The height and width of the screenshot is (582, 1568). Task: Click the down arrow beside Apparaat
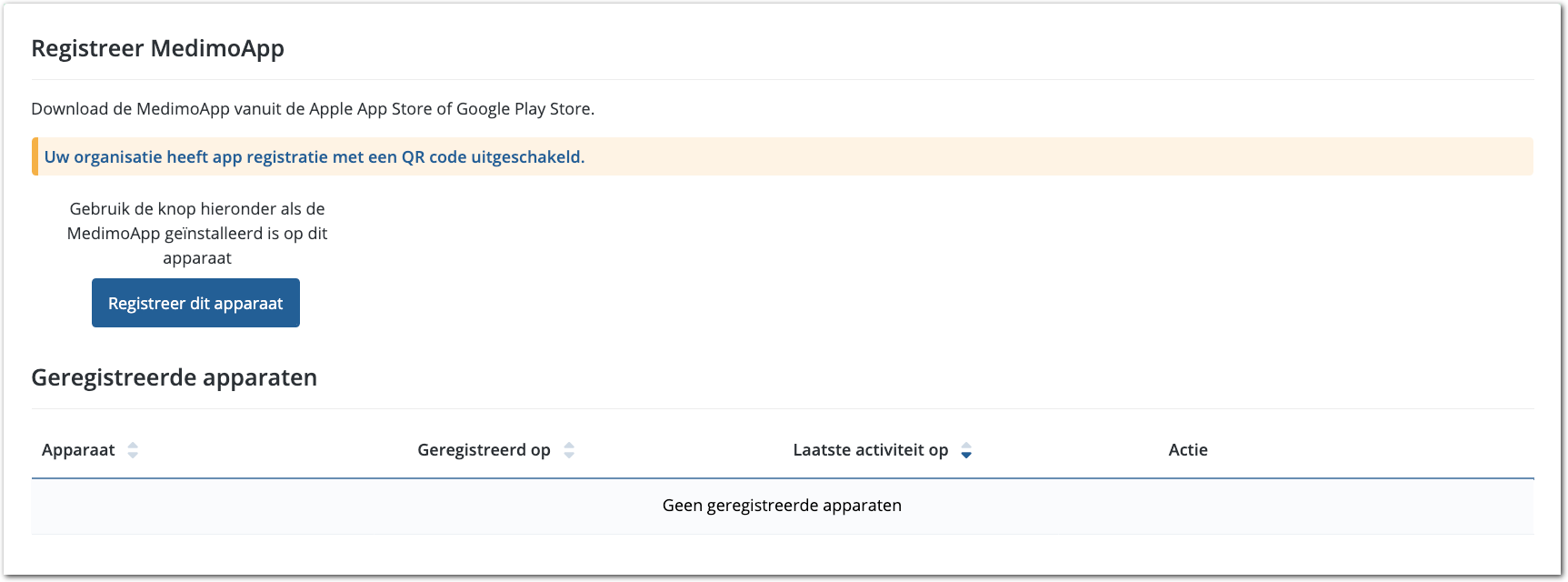coord(133,455)
